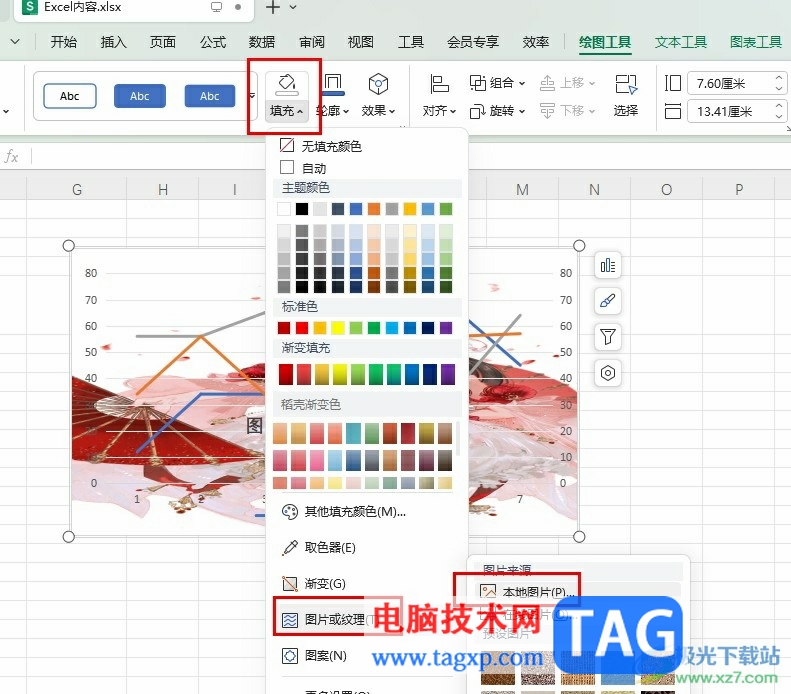The width and height of the screenshot is (791, 694).
Task: Click the Outline shape icon
Action: (333, 84)
